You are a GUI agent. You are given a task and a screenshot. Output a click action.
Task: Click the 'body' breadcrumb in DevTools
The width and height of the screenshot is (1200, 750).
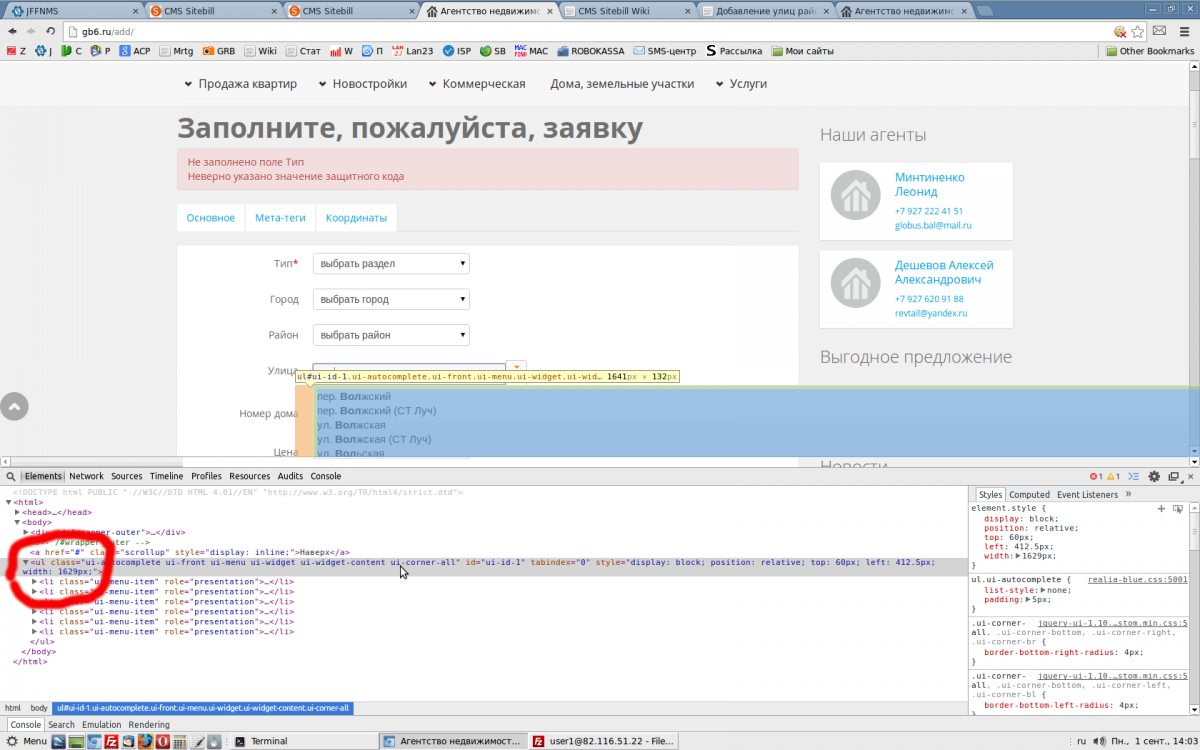[x=38, y=708]
